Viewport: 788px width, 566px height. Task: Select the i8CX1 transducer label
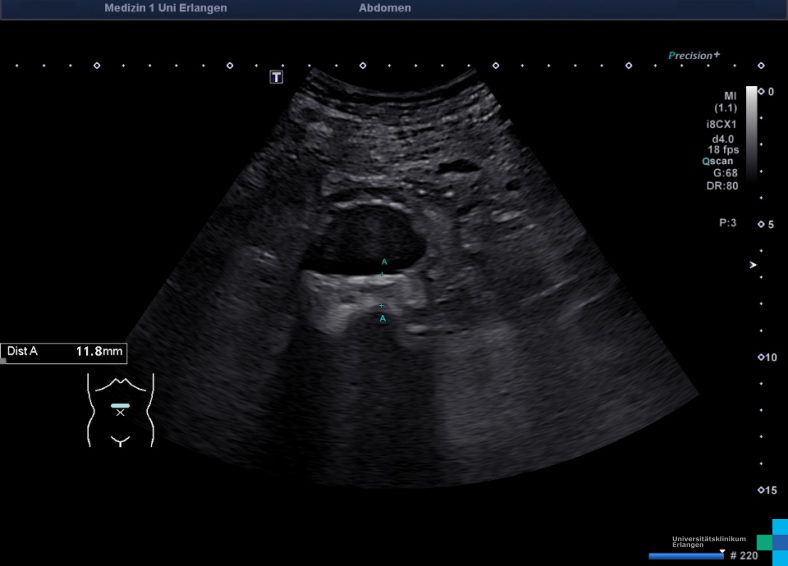[x=721, y=124]
